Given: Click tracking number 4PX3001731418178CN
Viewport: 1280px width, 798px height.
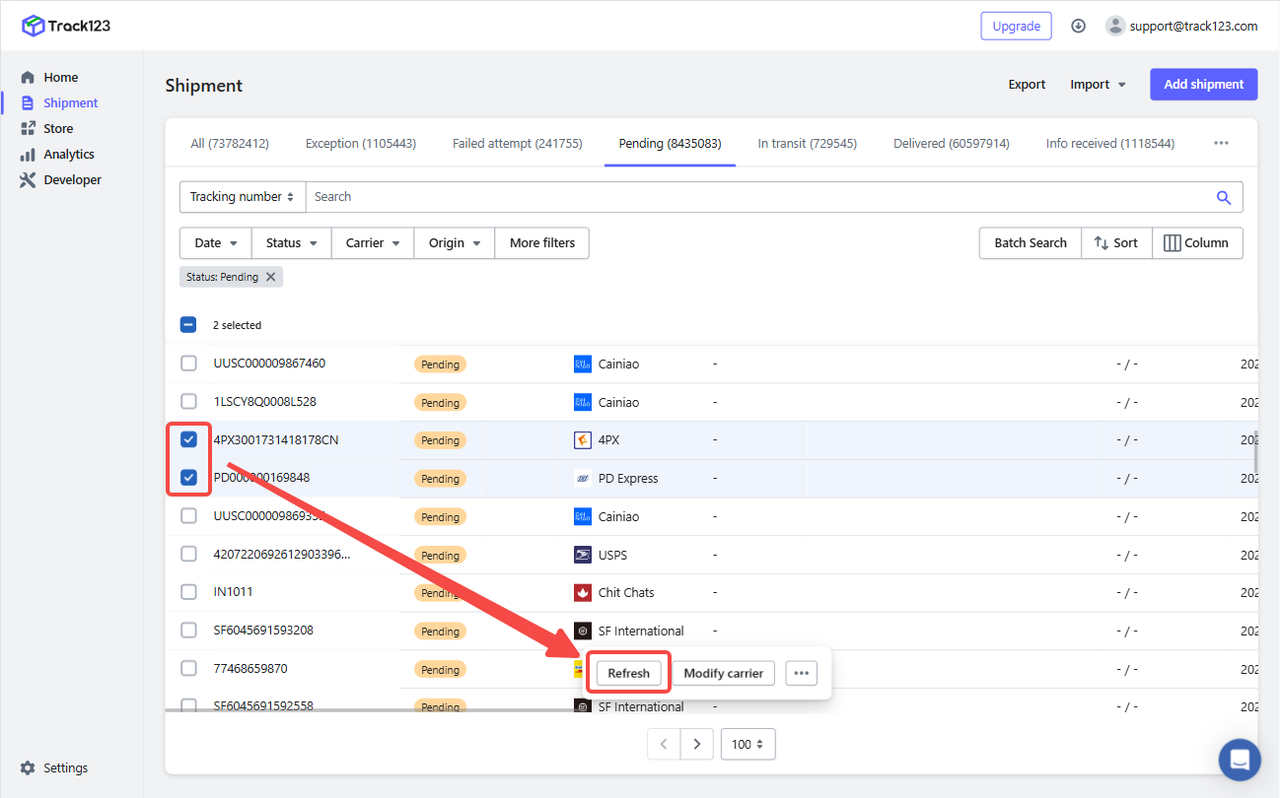Looking at the screenshot, I should (x=276, y=440).
